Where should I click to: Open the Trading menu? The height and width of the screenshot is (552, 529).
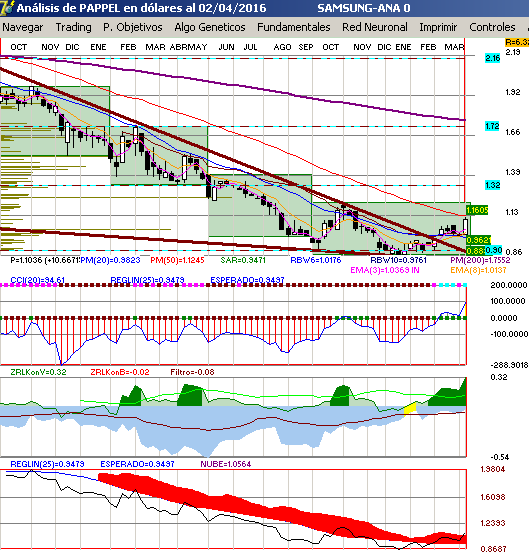coord(74,27)
